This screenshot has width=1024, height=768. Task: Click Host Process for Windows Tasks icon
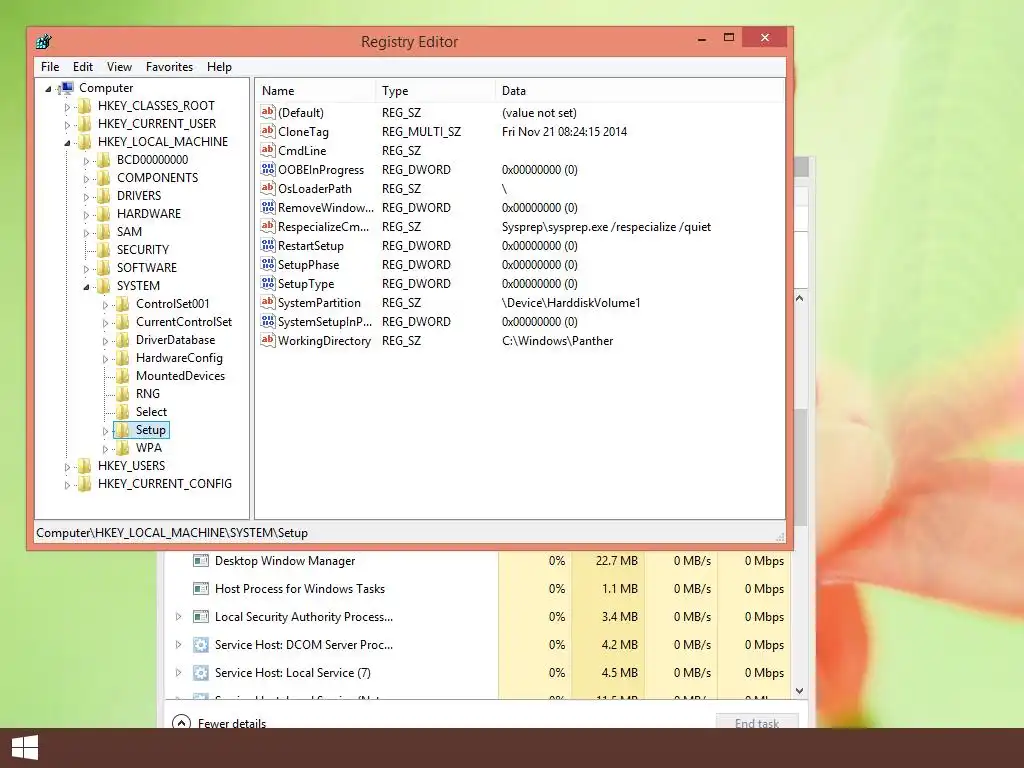click(200, 588)
